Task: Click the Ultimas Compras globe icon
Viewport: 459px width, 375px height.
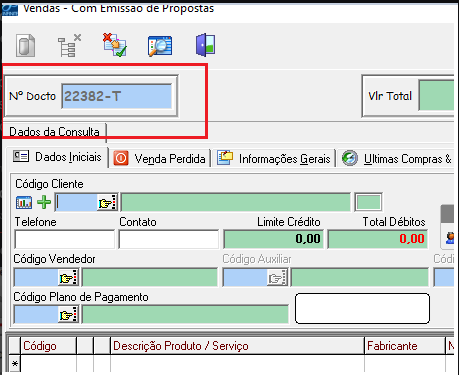Action: (350, 158)
